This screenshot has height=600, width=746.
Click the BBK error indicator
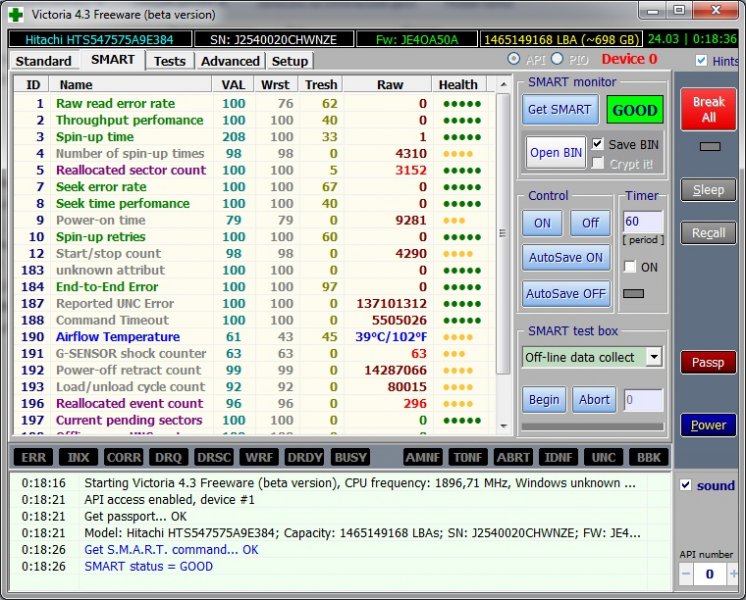pyautogui.click(x=647, y=457)
